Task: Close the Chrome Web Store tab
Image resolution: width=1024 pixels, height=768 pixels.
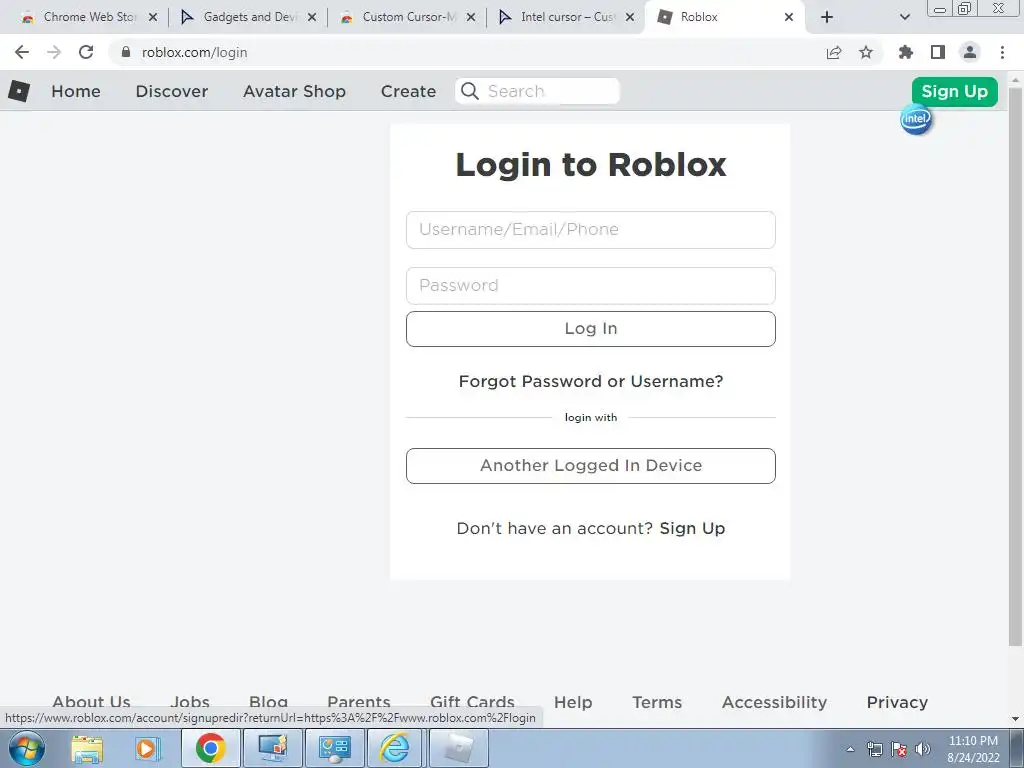Action: pos(153,17)
